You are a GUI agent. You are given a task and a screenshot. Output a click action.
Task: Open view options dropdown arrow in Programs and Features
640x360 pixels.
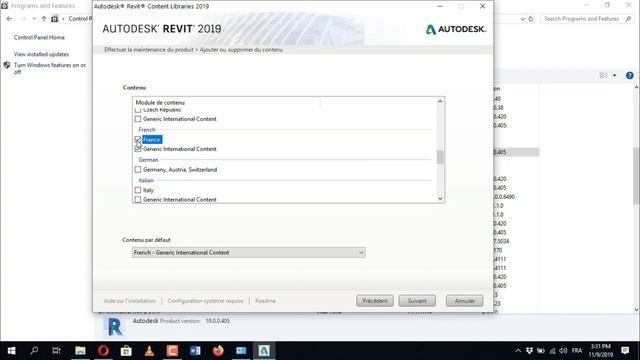[x=615, y=76]
